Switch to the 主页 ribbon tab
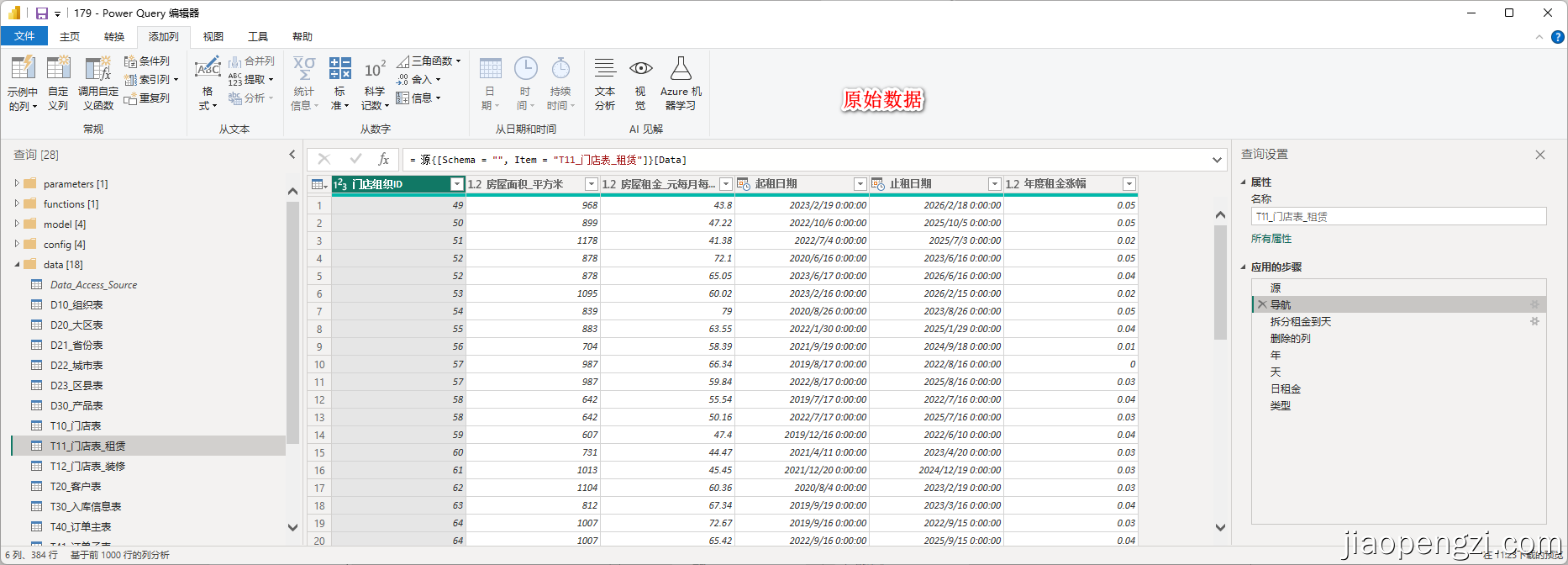 click(70, 36)
